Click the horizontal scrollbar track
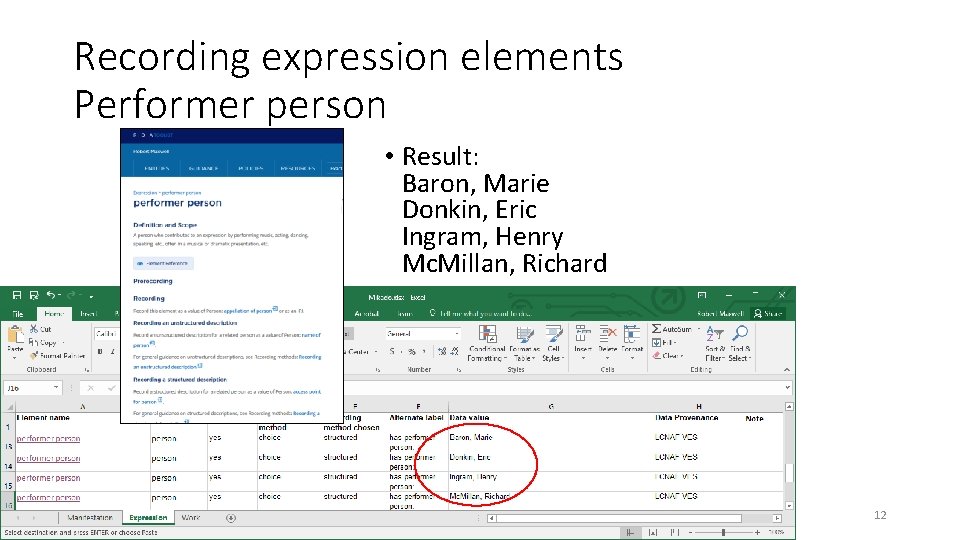960x540 pixels. (634, 518)
